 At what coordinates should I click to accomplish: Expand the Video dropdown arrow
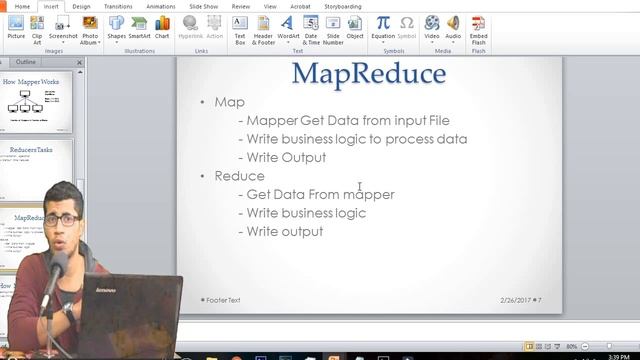(431, 42)
